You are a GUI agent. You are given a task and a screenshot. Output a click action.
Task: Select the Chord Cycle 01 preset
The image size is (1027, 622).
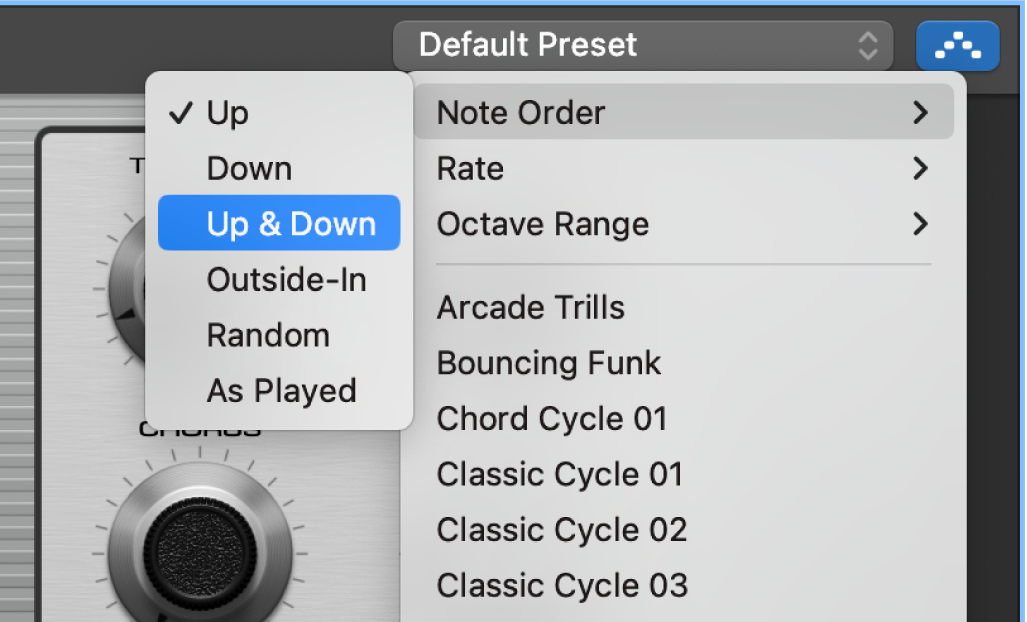[x=551, y=418]
